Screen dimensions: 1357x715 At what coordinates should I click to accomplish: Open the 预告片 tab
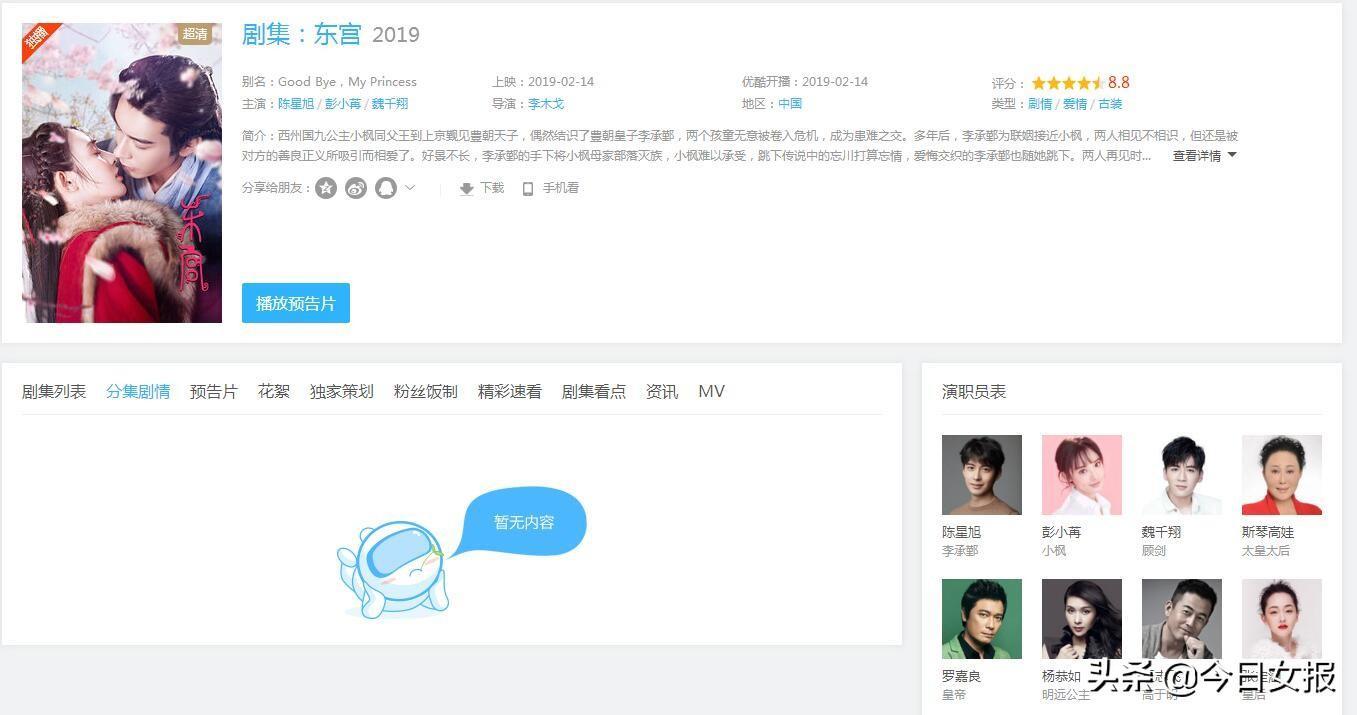[x=214, y=391]
